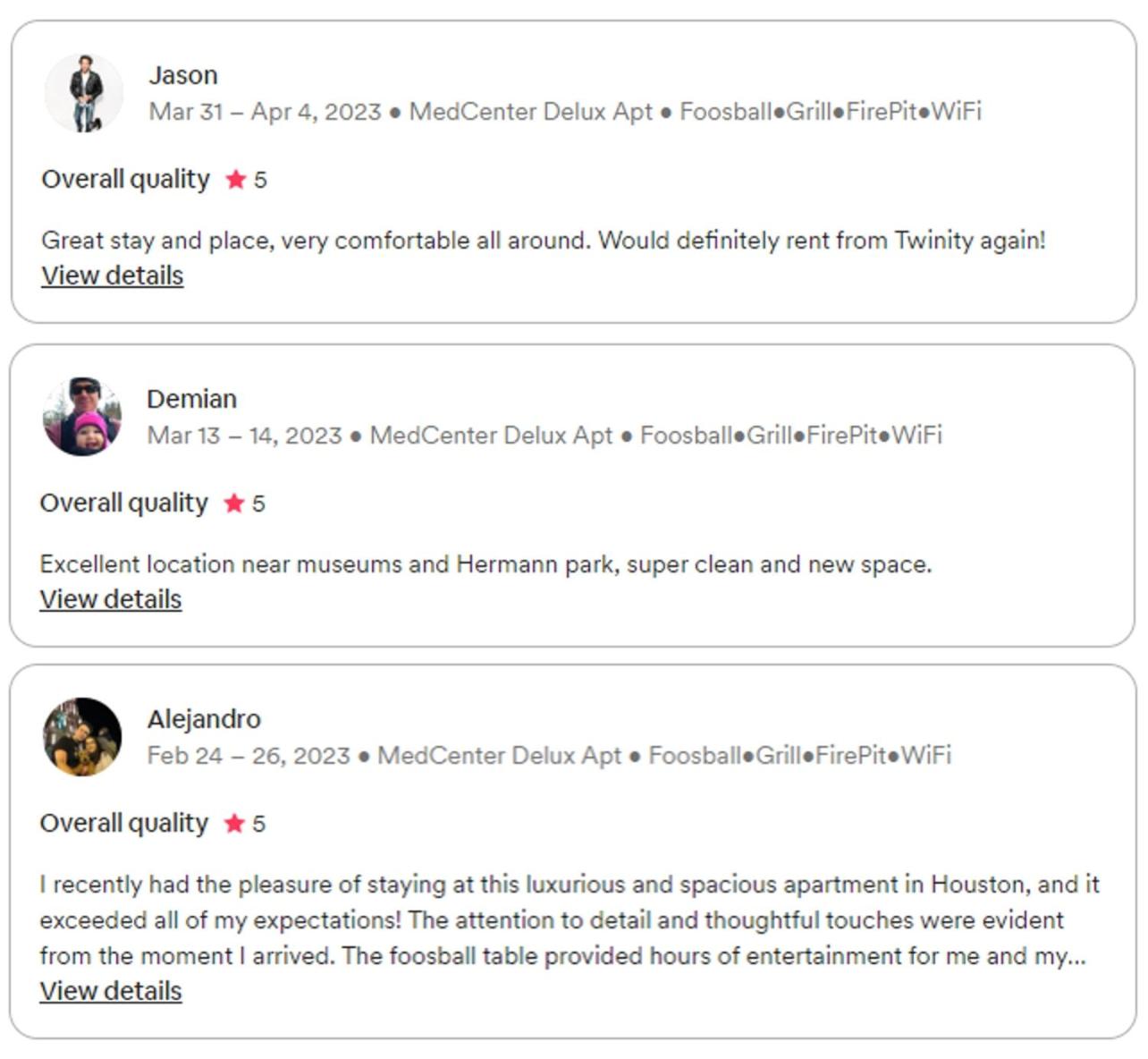This screenshot has width=1148, height=1059.
Task: Click Jason's profile photo
Action: pos(84,93)
